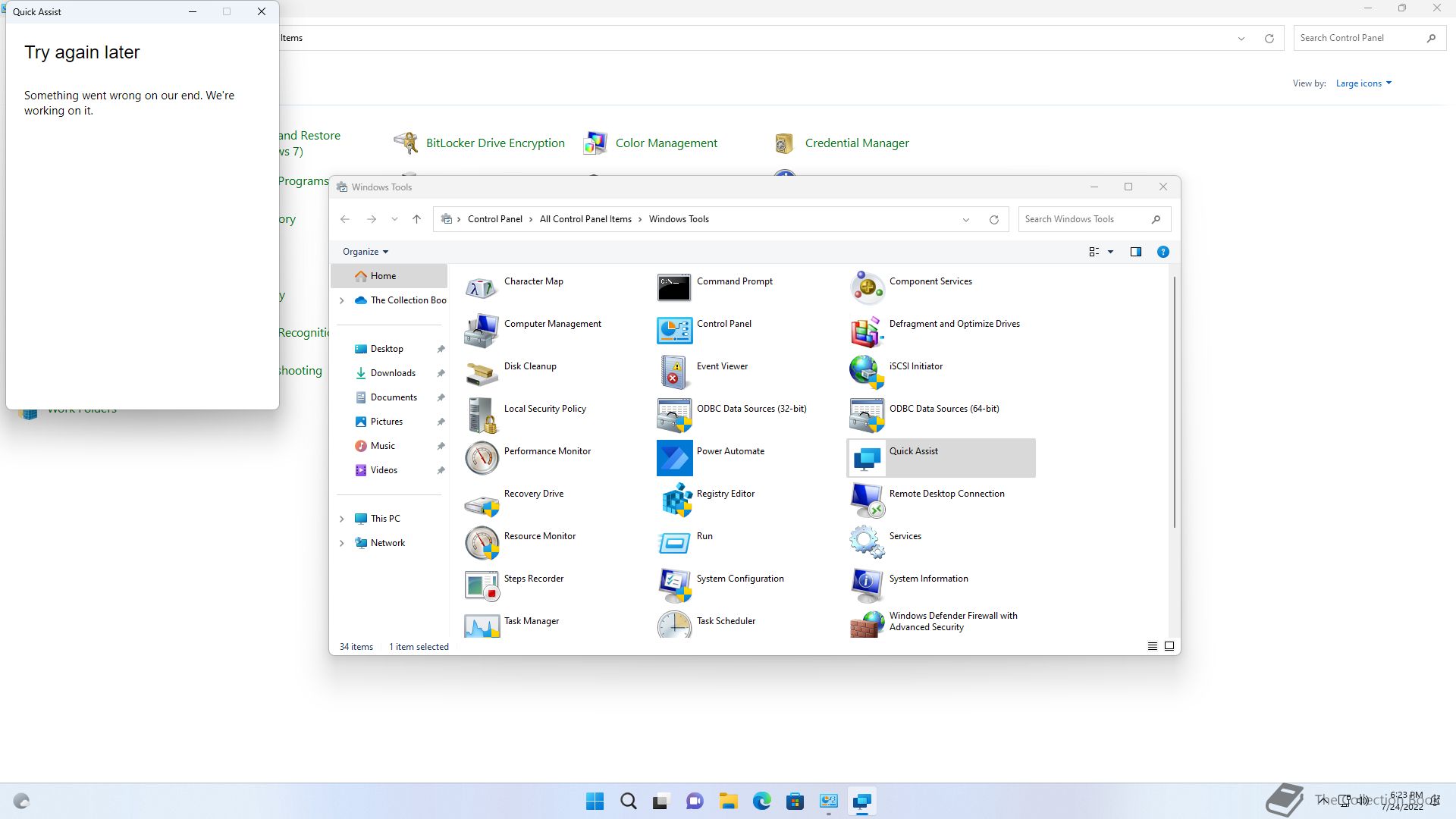Open System Configuration icon
1456x819 pixels.
(674, 585)
